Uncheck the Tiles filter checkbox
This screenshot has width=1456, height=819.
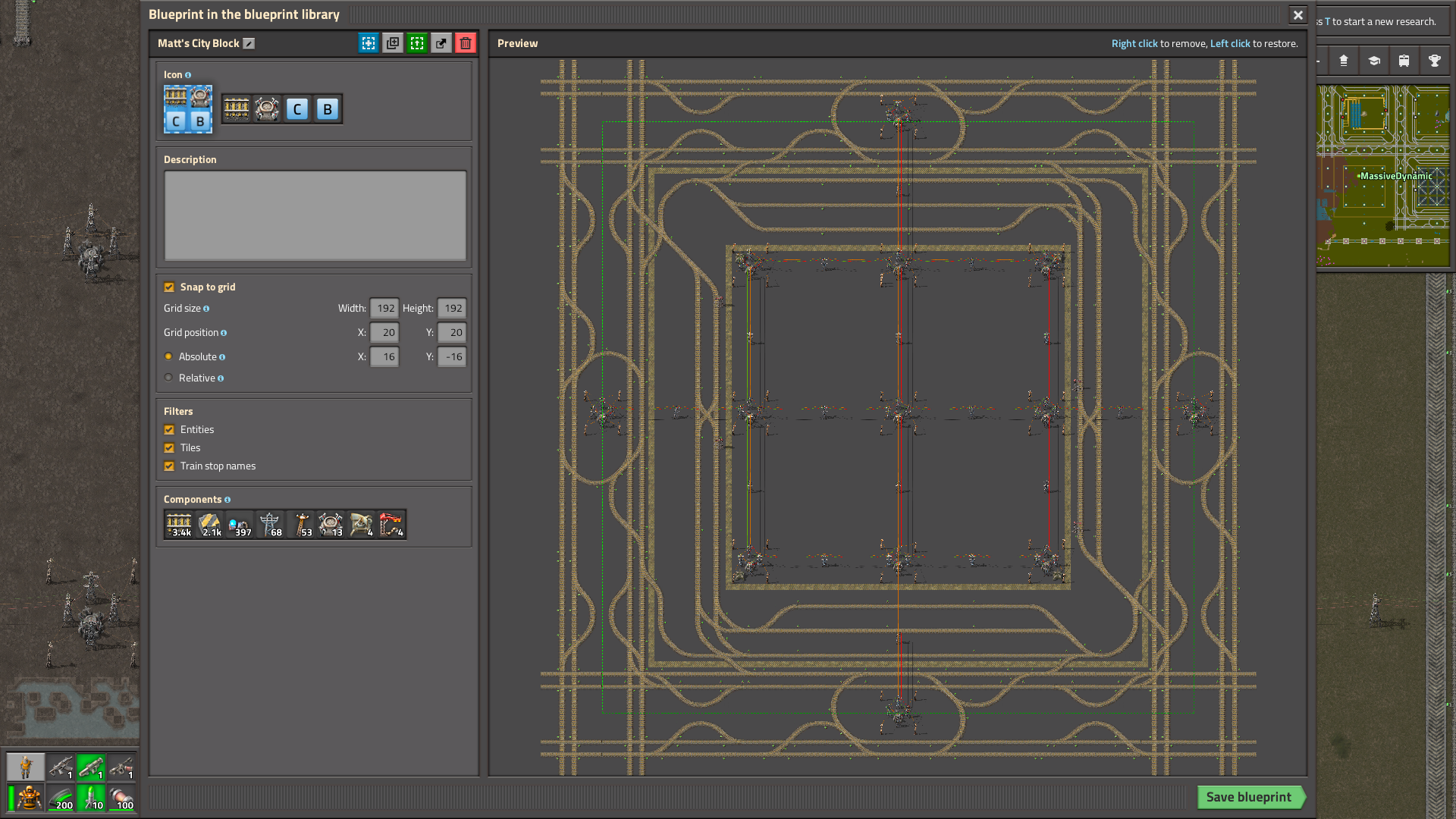[169, 448]
